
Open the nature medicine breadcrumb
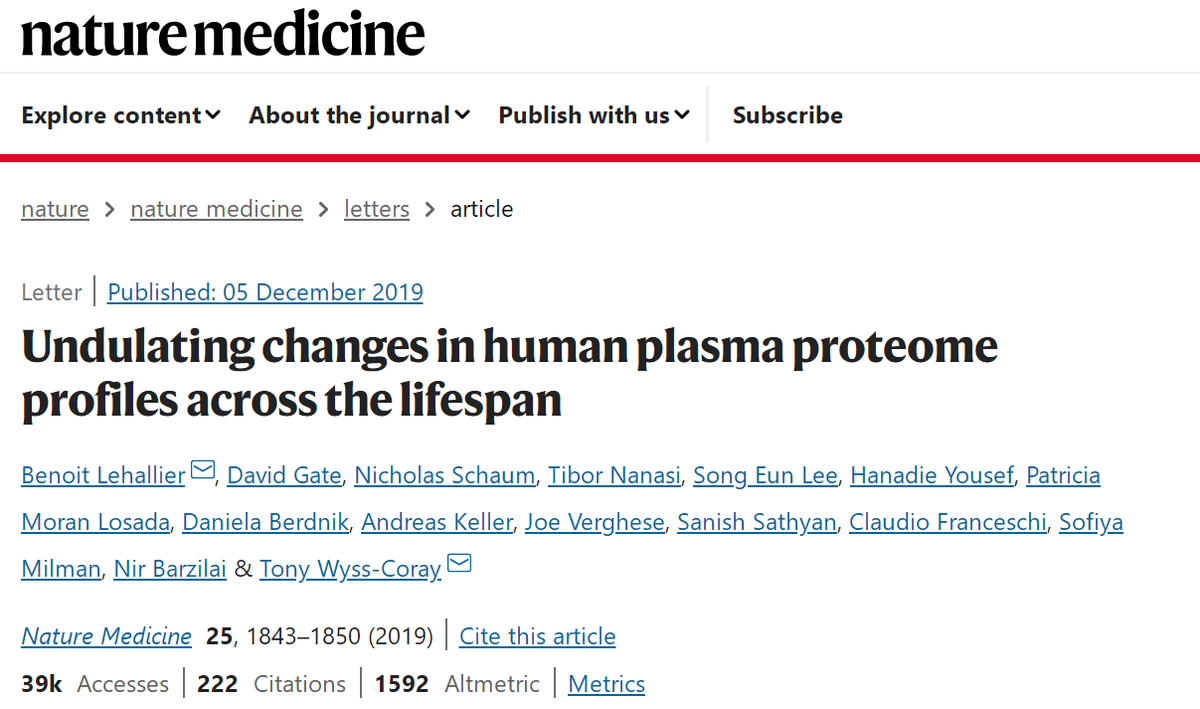click(216, 209)
